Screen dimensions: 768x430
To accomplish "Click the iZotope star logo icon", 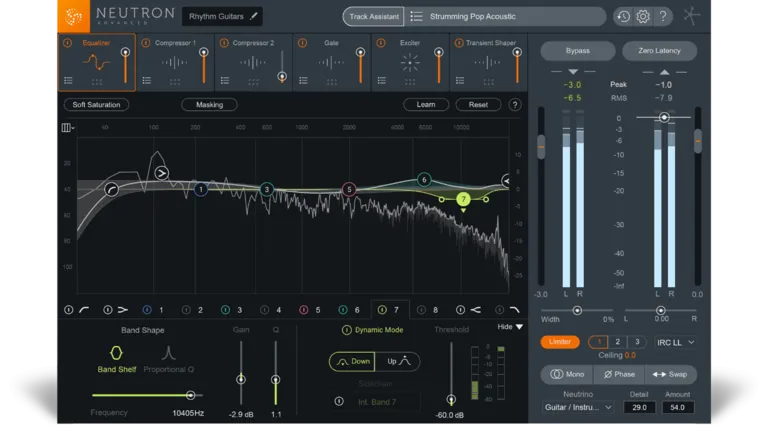I will pos(692,16).
